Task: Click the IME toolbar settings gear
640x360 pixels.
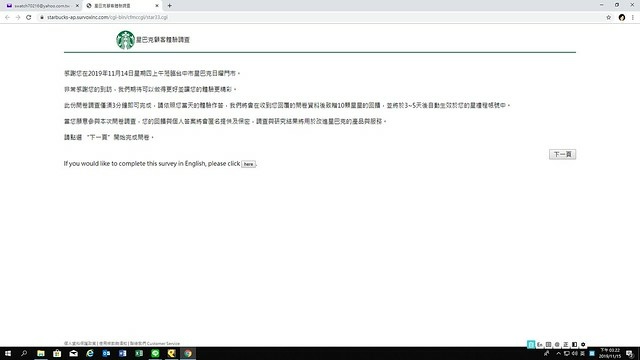Action: coord(583,344)
